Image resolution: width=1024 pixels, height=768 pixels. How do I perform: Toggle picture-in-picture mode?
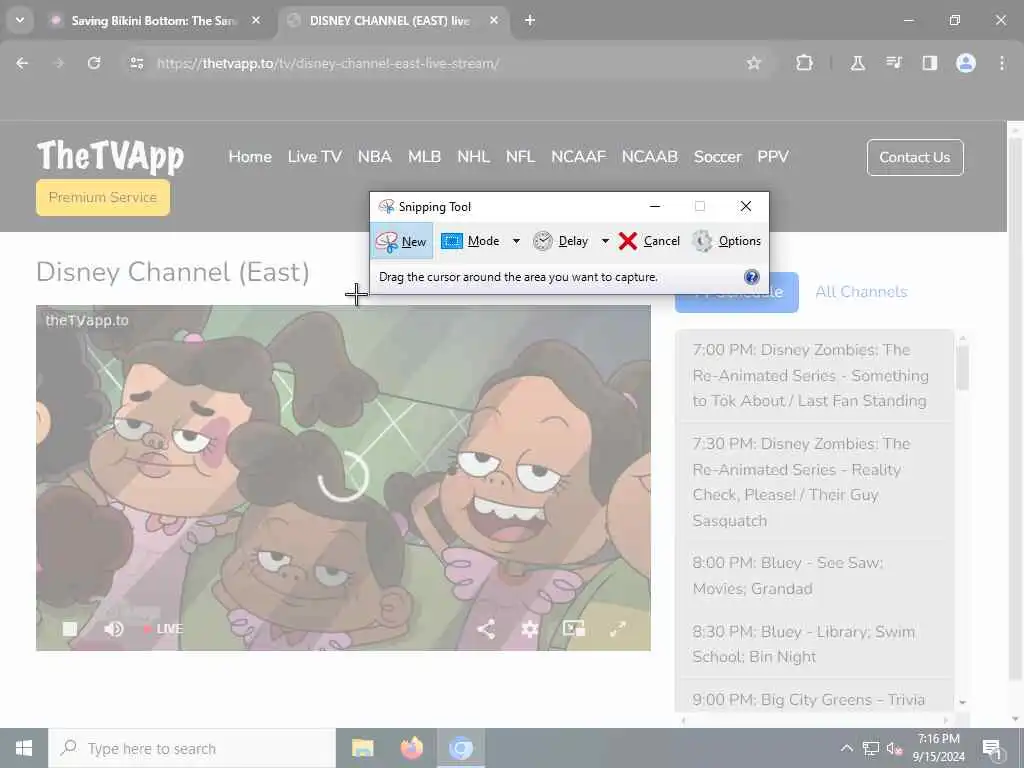tap(574, 629)
